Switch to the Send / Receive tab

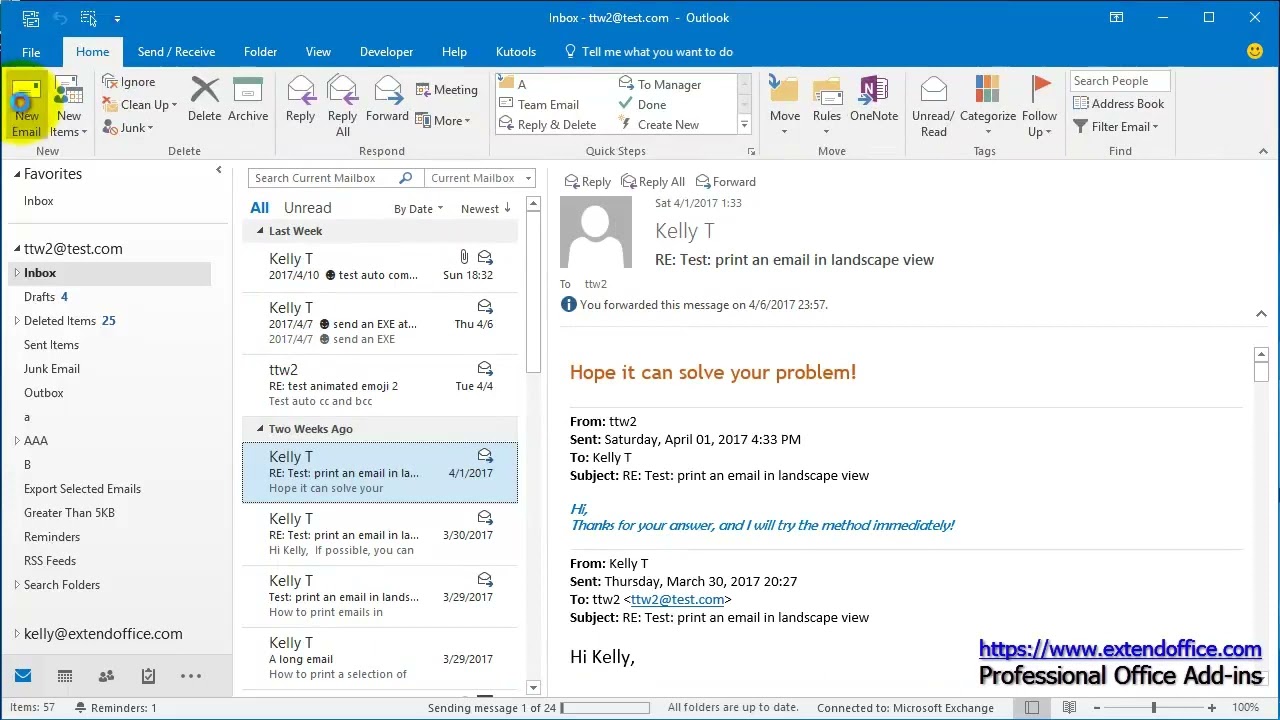[176, 52]
